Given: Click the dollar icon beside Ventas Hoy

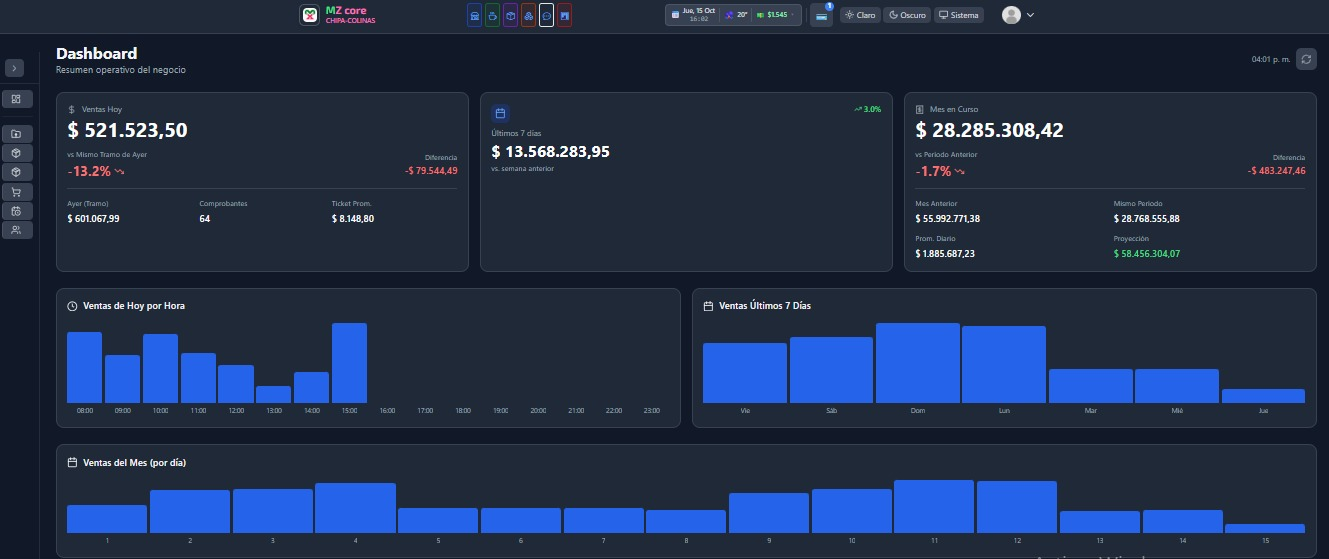Looking at the screenshot, I should [72, 109].
